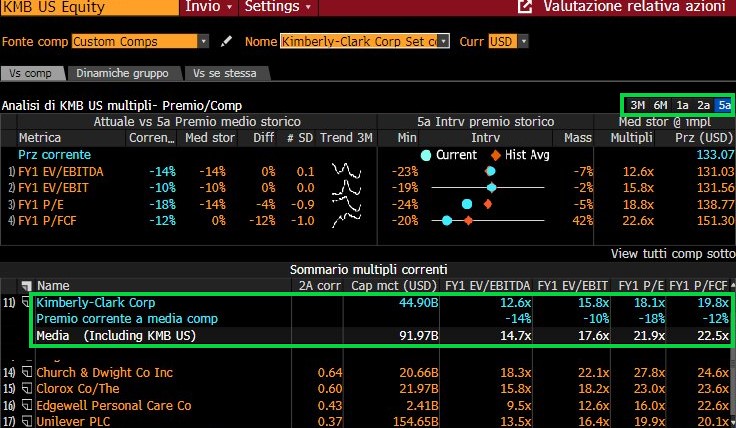Click the Current marker on FY1 EV/EBIT range
This screenshot has height=428, width=736.
tap(491, 188)
